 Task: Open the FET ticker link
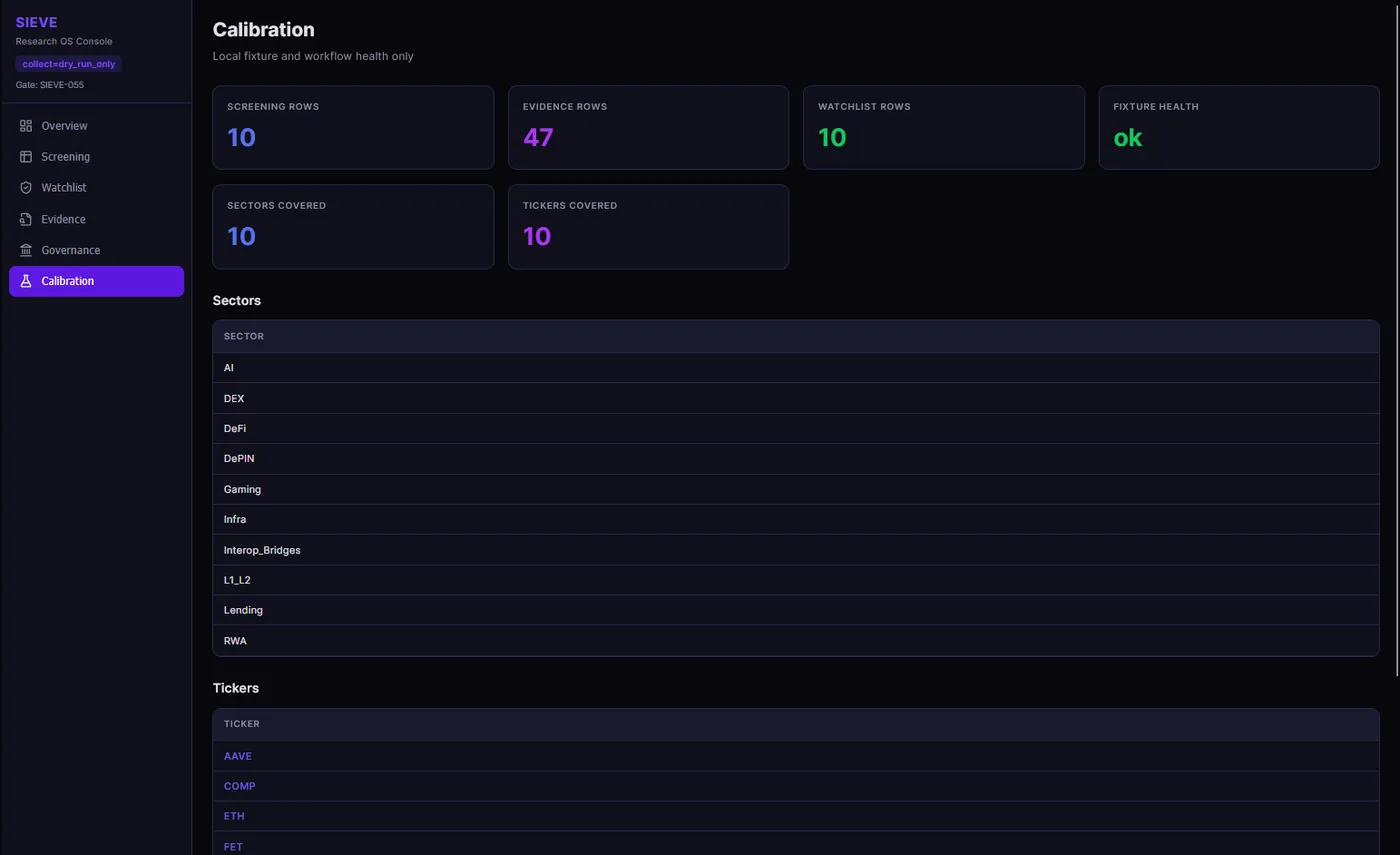(233, 847)
